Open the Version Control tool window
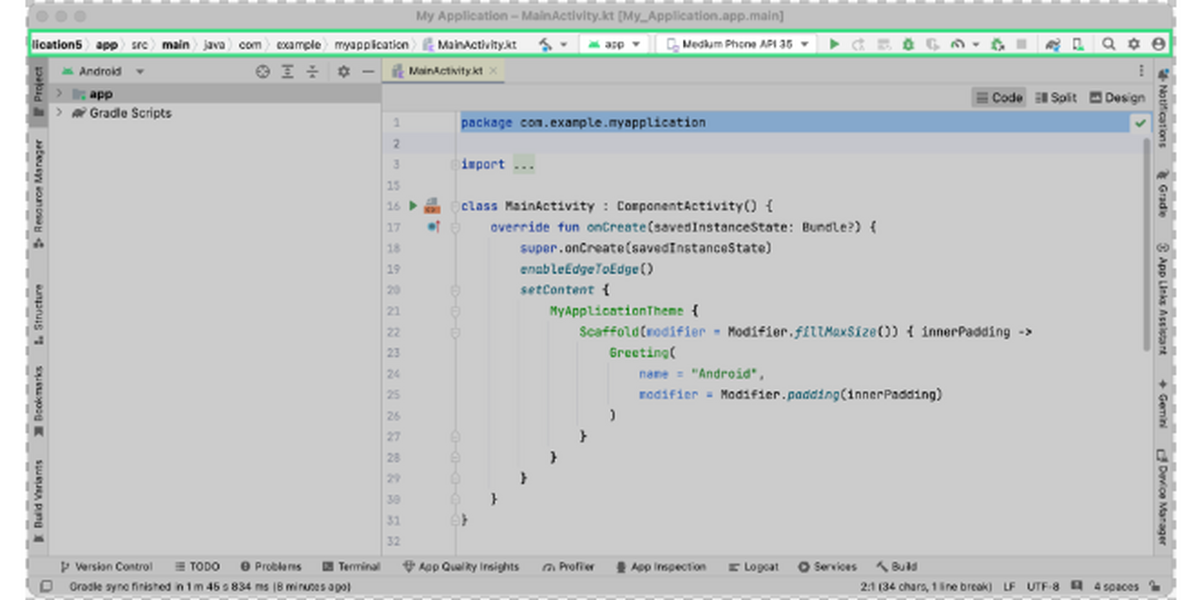The height and width of the screenshot is (600, 1200). coord(107,567)
